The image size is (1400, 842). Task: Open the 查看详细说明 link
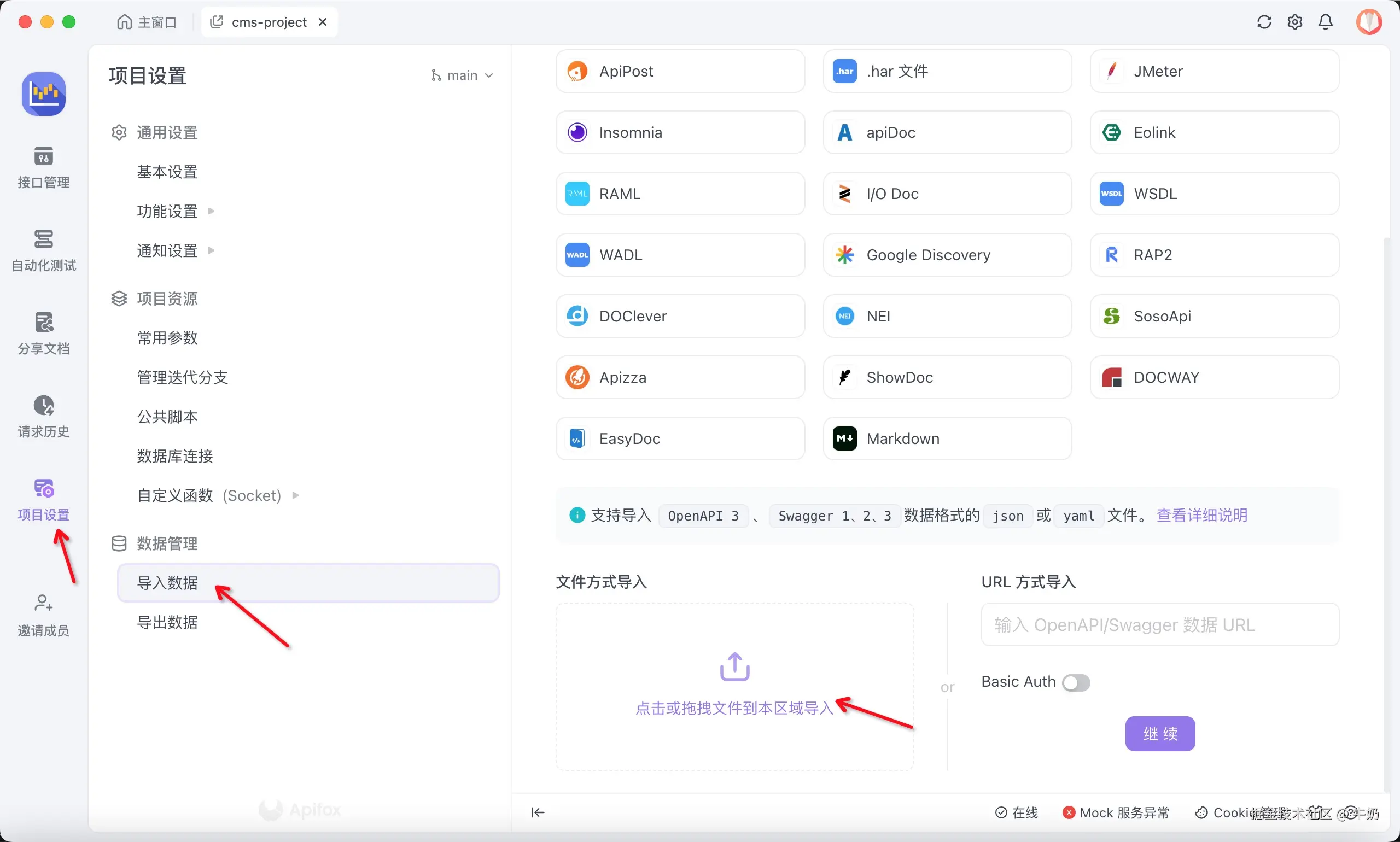1201,515
